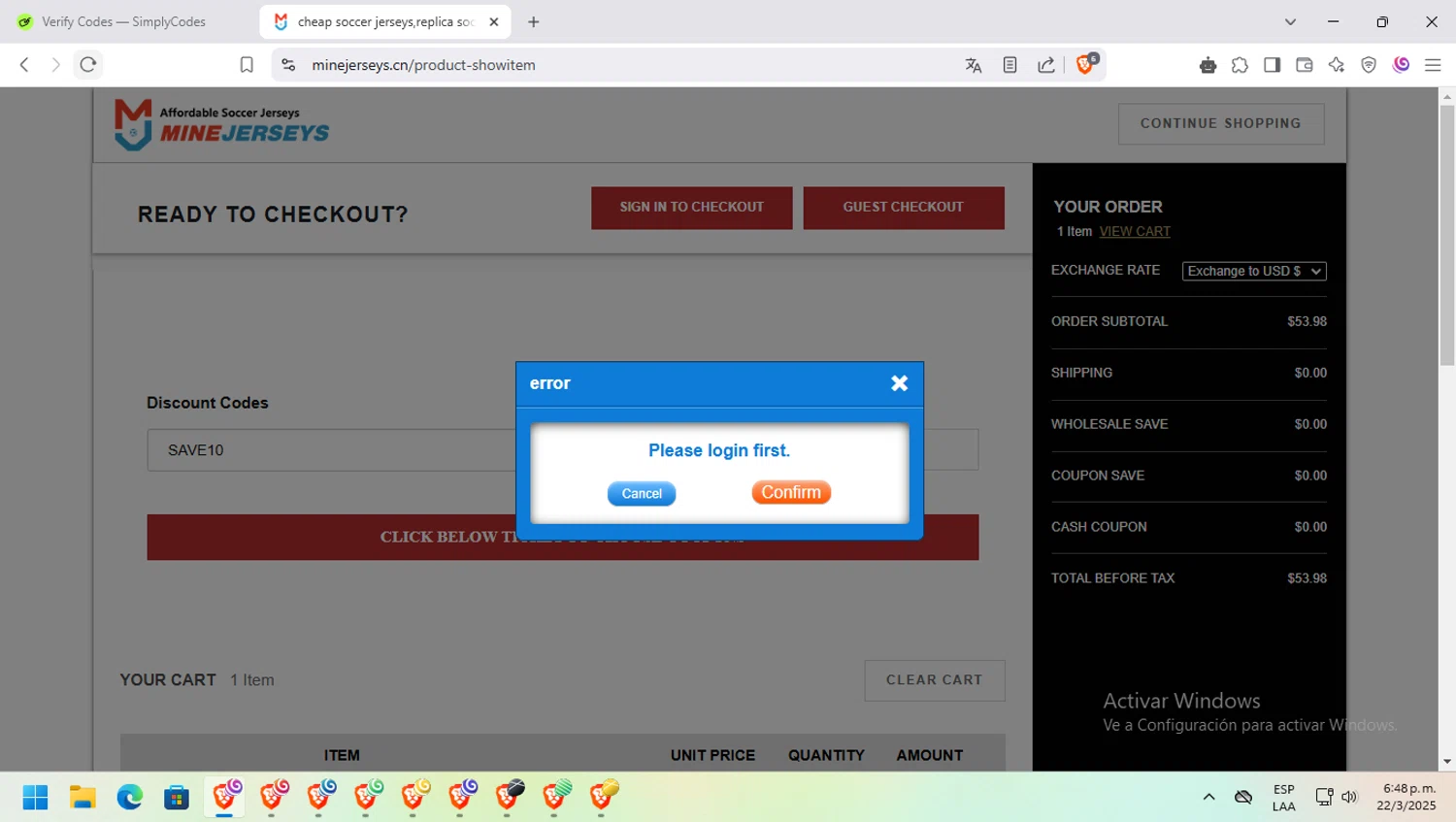The image size is (1456, 822).
Task: Click the printer extension icon in toolbar
Action: [x=1208, y=65]
